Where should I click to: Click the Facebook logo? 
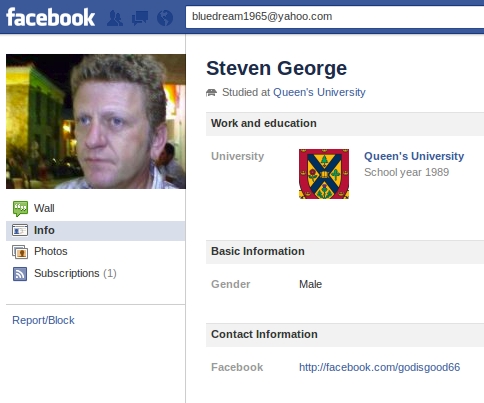pyautogui.click(x=51, y=17)
